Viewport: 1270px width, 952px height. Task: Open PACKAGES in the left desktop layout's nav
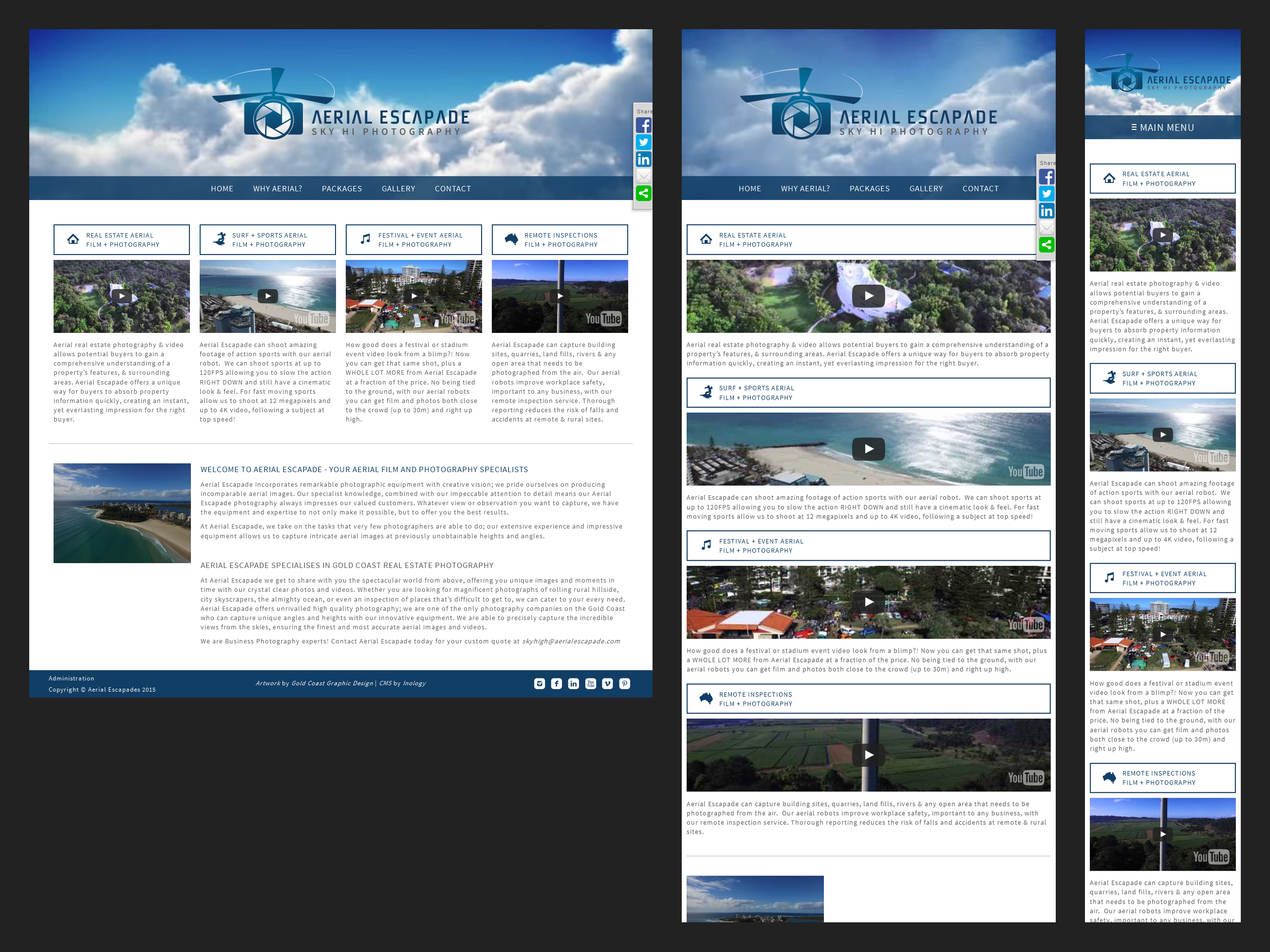pyautogui.click(x=342, y=189)
